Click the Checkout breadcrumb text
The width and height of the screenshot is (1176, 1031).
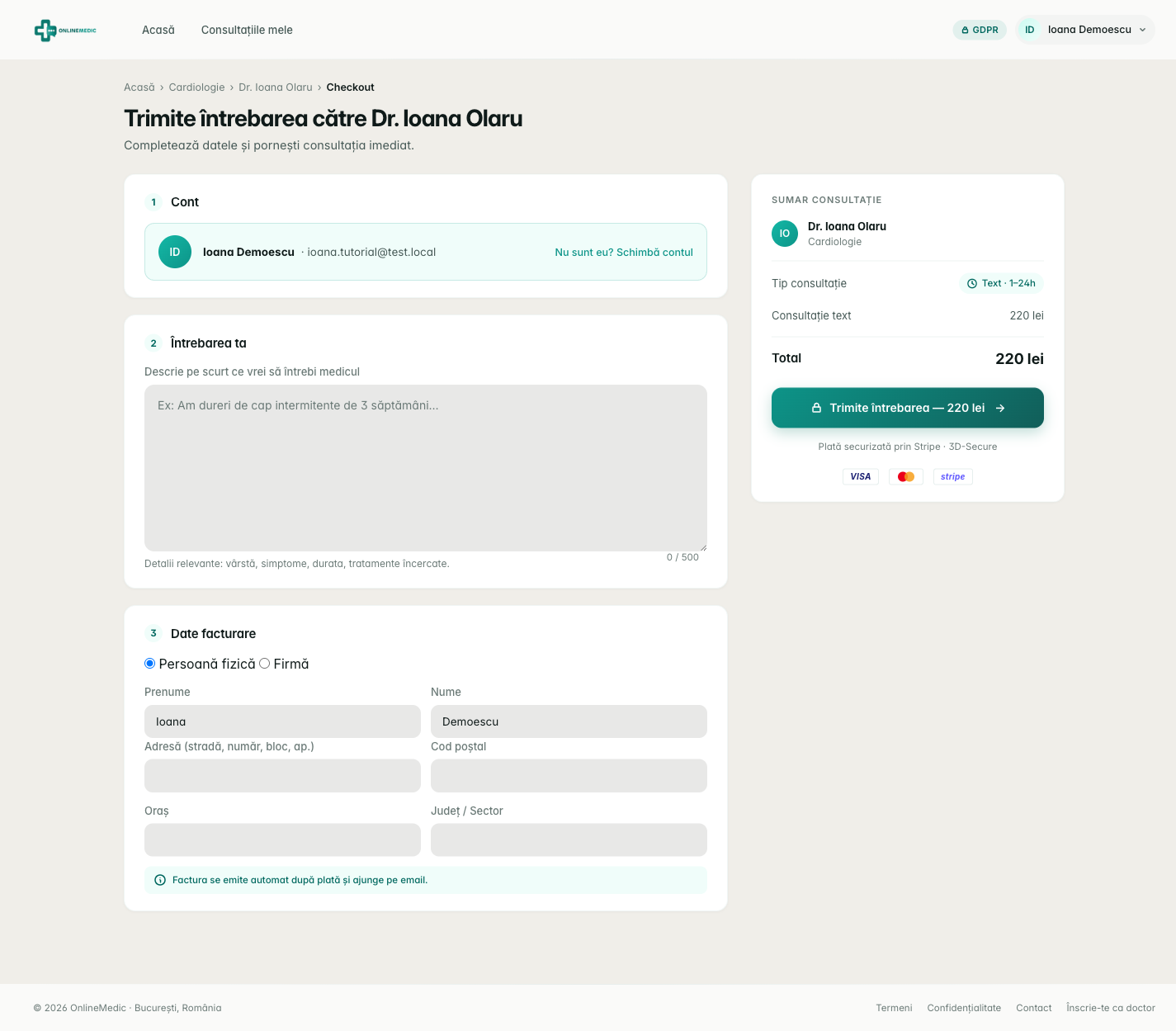(x=351, y=87)
